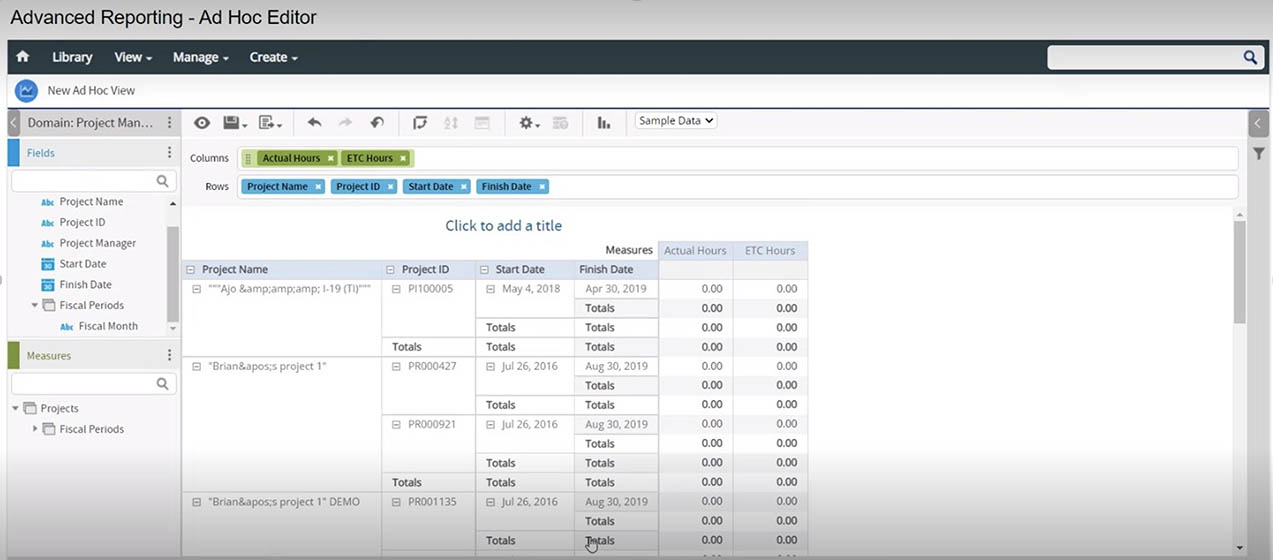
Task: Open the gear options dropdown
Action: [x=529, y=122]
